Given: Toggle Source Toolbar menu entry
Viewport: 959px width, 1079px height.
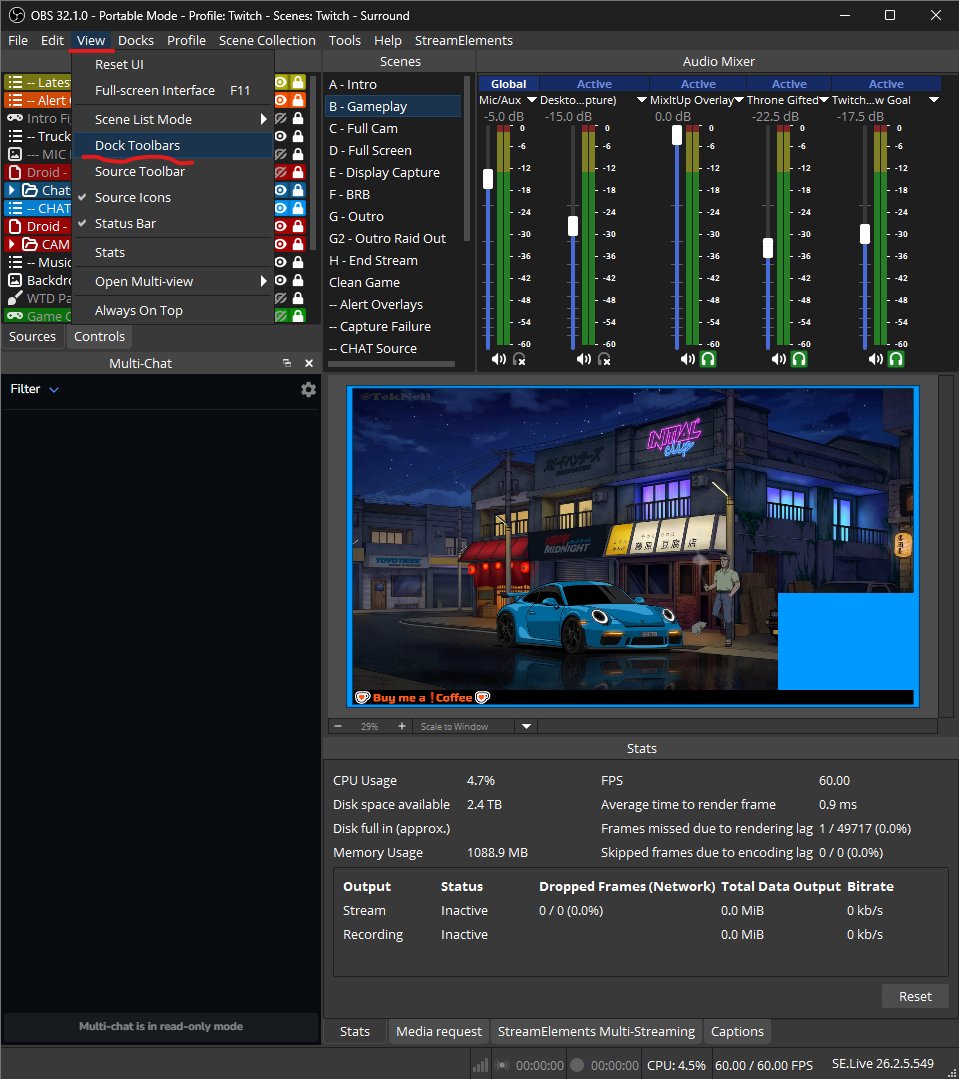Looking at the screenshot, I should point(173,171).
